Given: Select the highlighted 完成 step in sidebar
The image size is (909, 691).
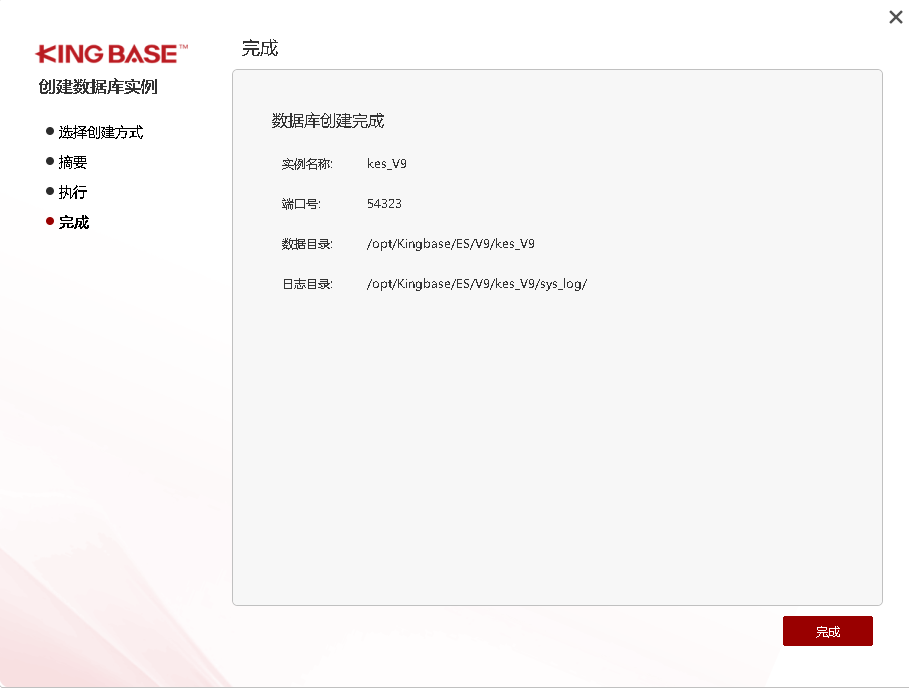Looking at the screenshot, I should coord(74,222).
